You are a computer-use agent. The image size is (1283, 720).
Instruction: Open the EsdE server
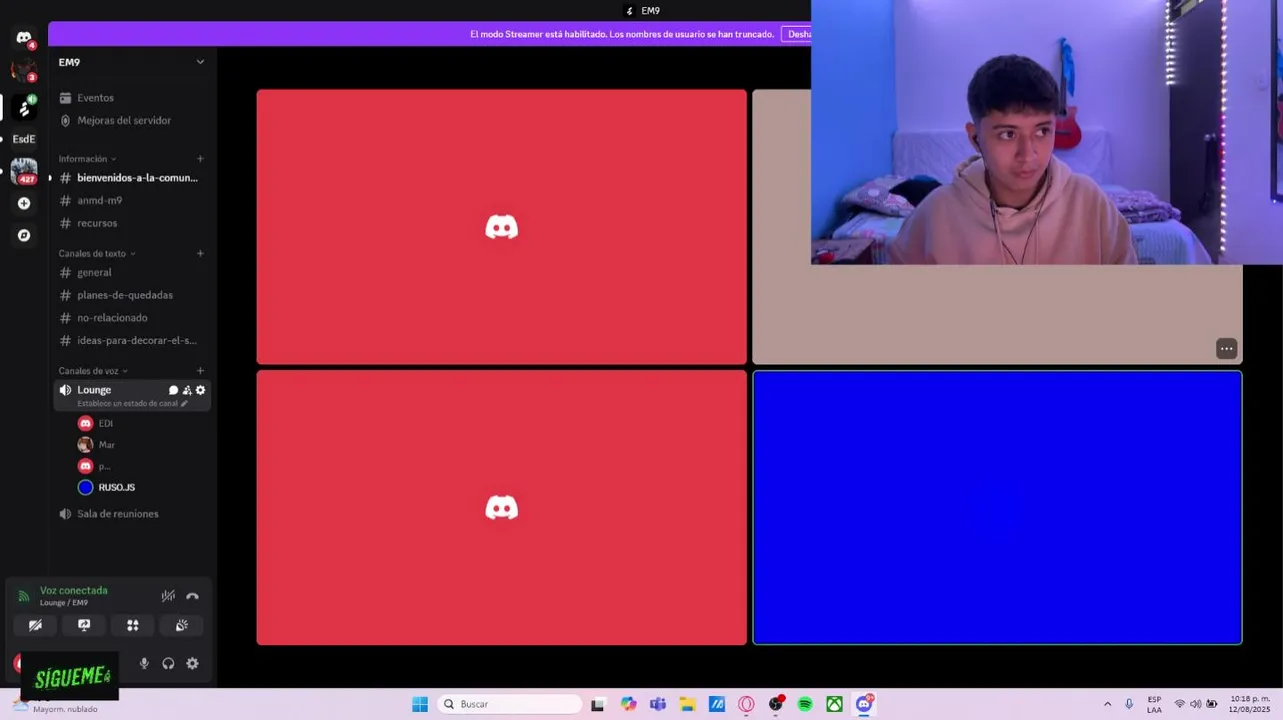pyautogui.click(x=24, y=139)
